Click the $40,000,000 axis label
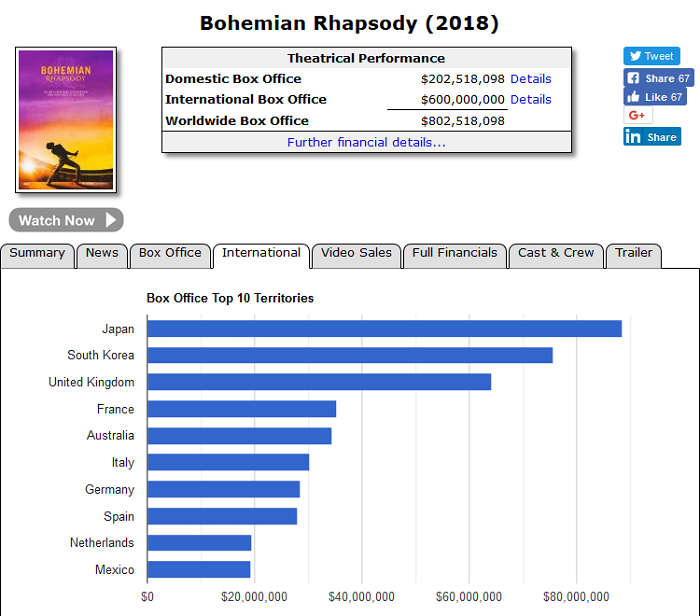Viewport: 700px width, 616px height. pos(362,597)
